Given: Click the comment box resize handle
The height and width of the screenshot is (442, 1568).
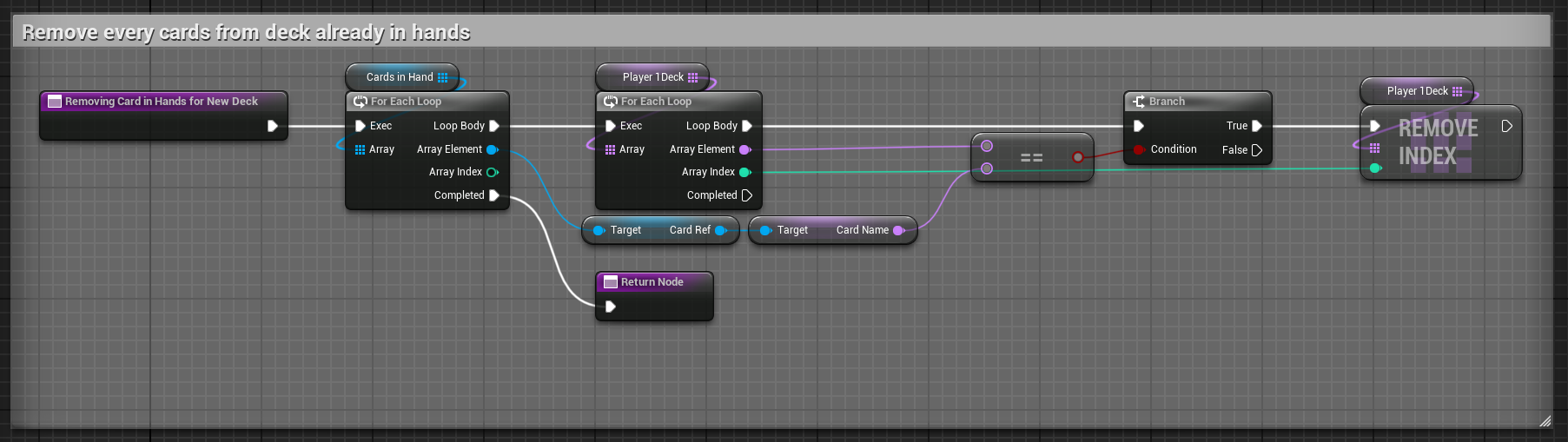Looking at the screenshot, I should tap(1545, 421).
